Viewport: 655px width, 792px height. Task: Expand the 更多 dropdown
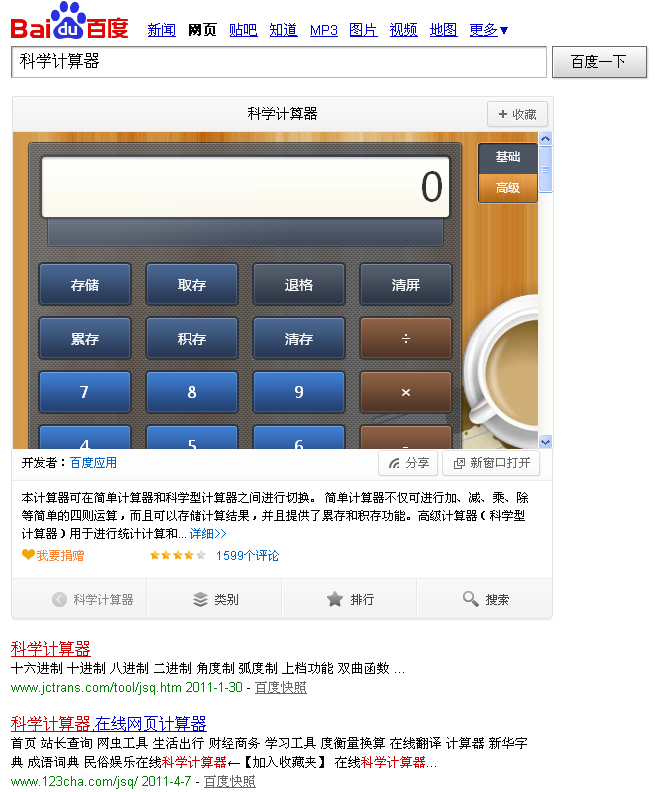488,30
